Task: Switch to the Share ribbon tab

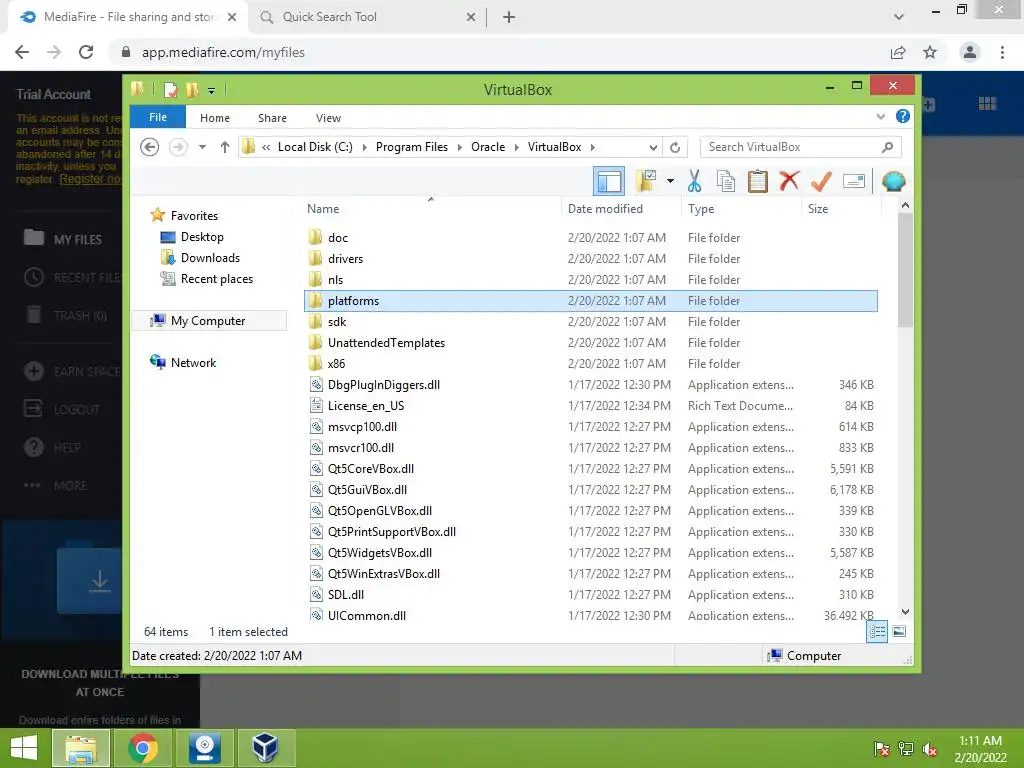Action: [272, 118]
